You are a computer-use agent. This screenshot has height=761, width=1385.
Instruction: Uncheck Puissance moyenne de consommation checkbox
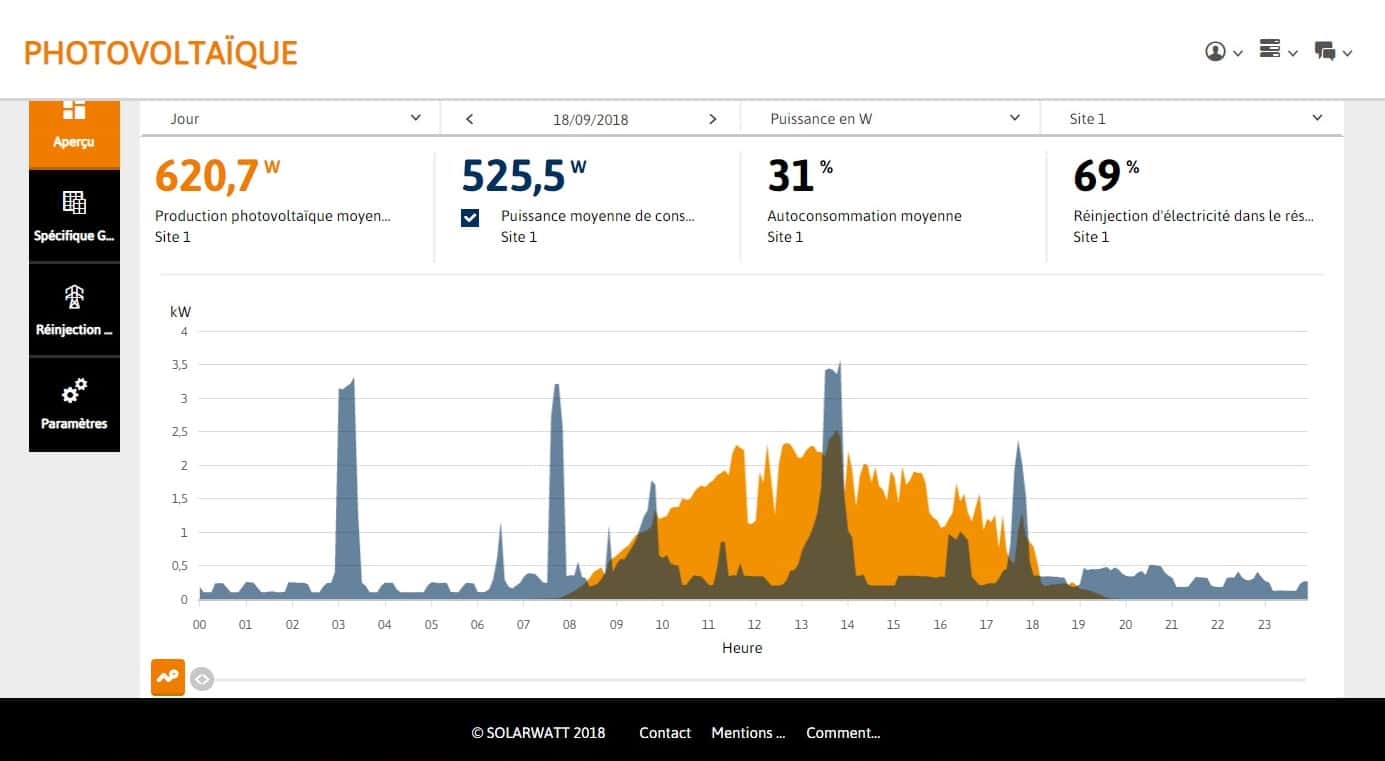click(470, 218)
